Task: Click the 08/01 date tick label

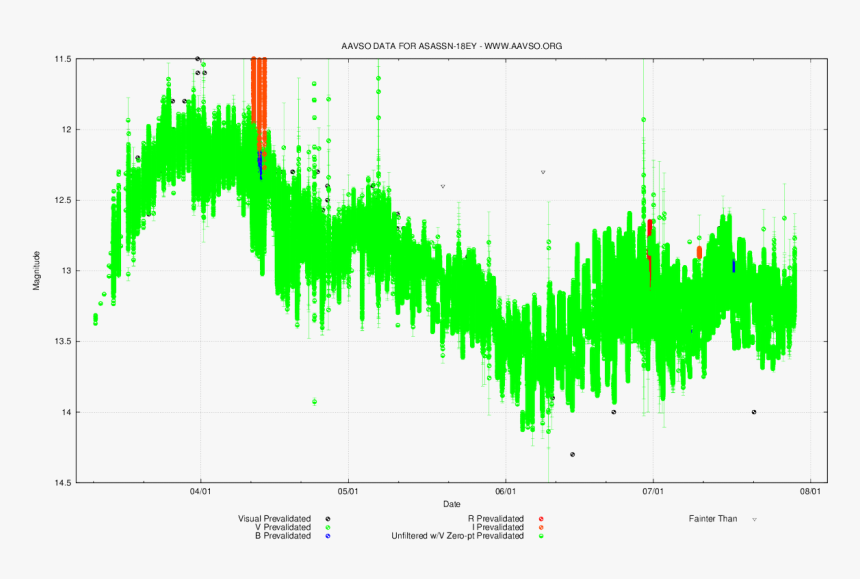Action: [809, 492]
